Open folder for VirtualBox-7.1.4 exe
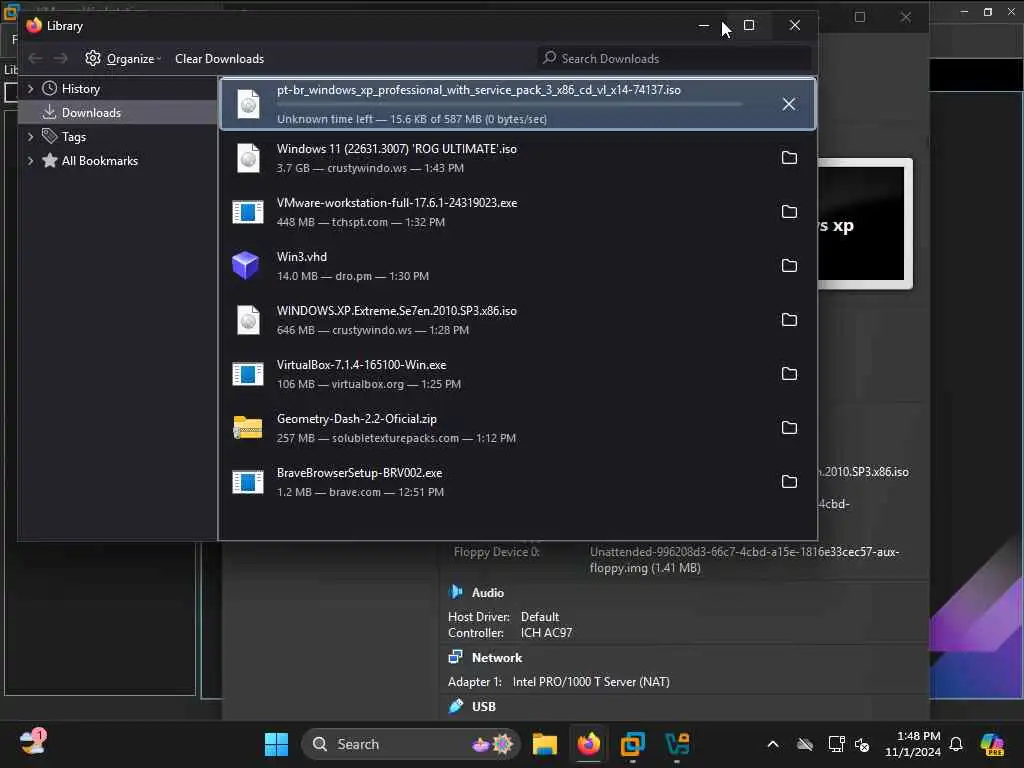Image resolution: width=1024 pixels, height=768 pixels. 789,374
